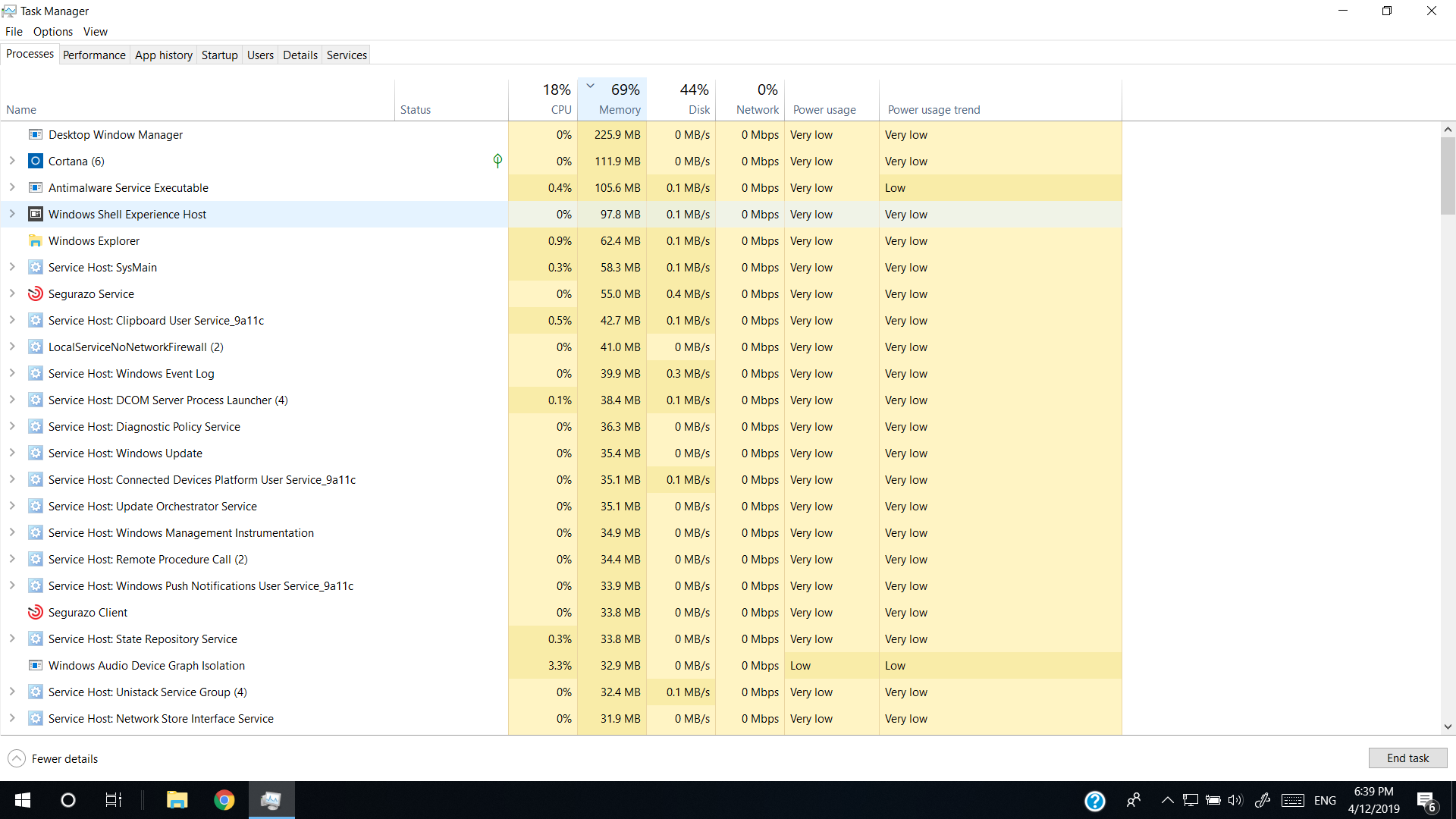The height and width of the screenshot is (819, 1456).
Task: Switch to the App history tab
Action: [164, 55]
